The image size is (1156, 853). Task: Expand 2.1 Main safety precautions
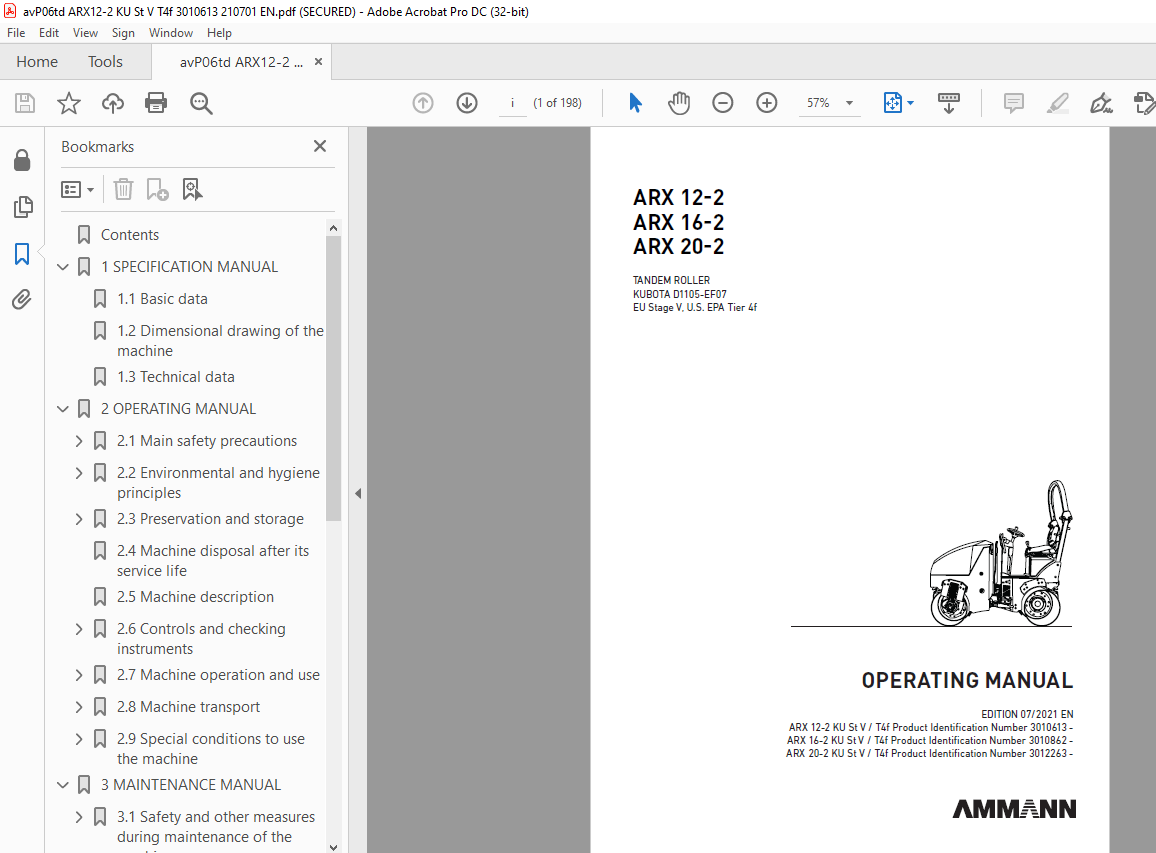pyautogui.click(x=79, y=441)
